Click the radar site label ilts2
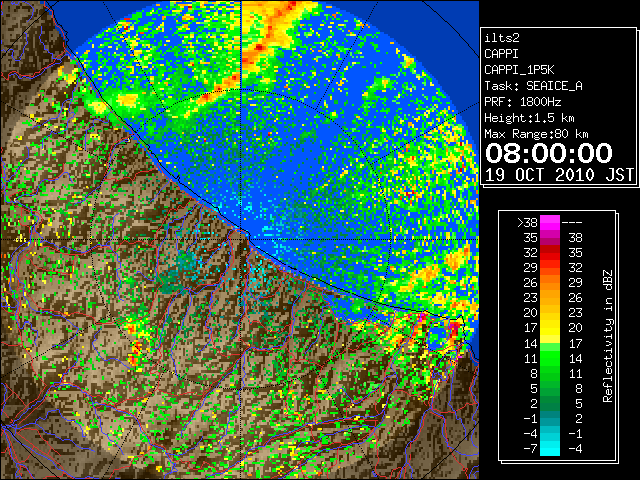Screen dimensions: 640x480 pos(502,38)
